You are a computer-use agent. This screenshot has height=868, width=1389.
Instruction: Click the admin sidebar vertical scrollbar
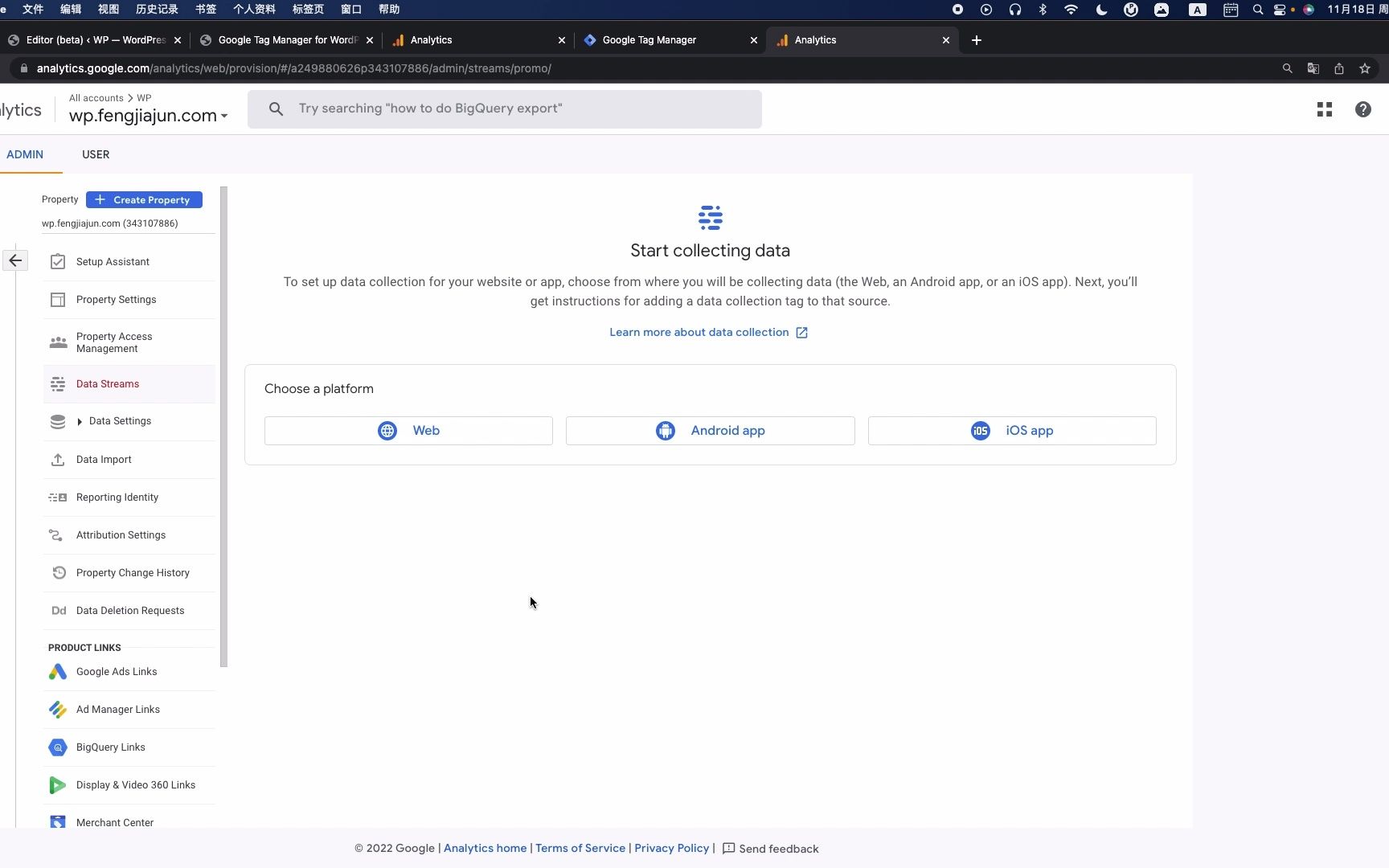(x=223, y=426)
